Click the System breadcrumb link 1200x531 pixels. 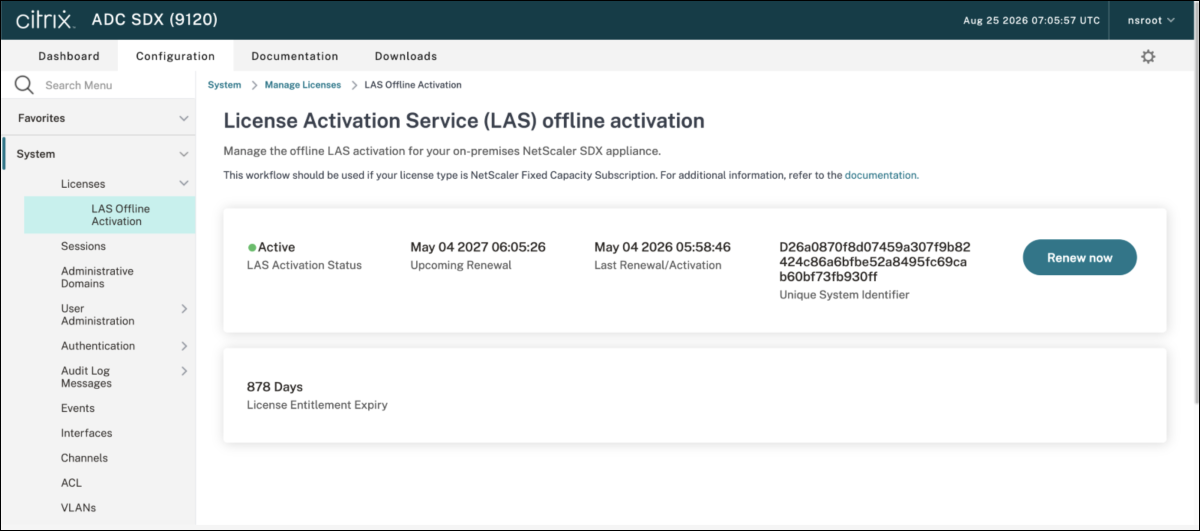click(224, 85)
